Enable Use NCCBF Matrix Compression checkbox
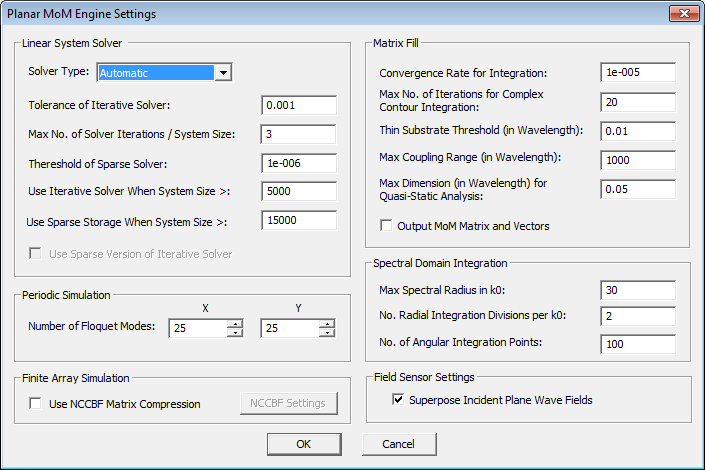 pos(36,404)
